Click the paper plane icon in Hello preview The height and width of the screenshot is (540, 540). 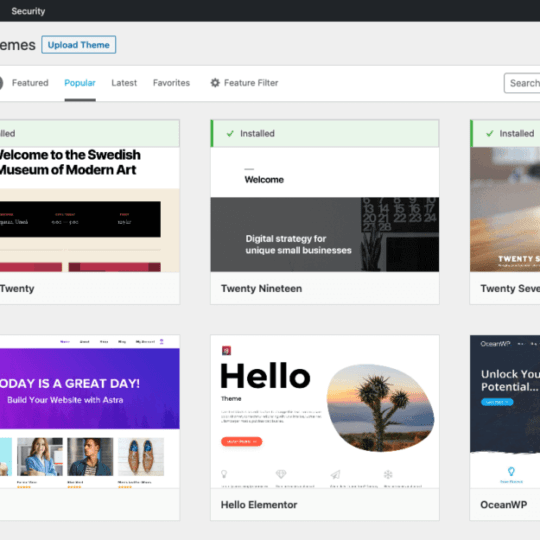[x=335, y=475]
